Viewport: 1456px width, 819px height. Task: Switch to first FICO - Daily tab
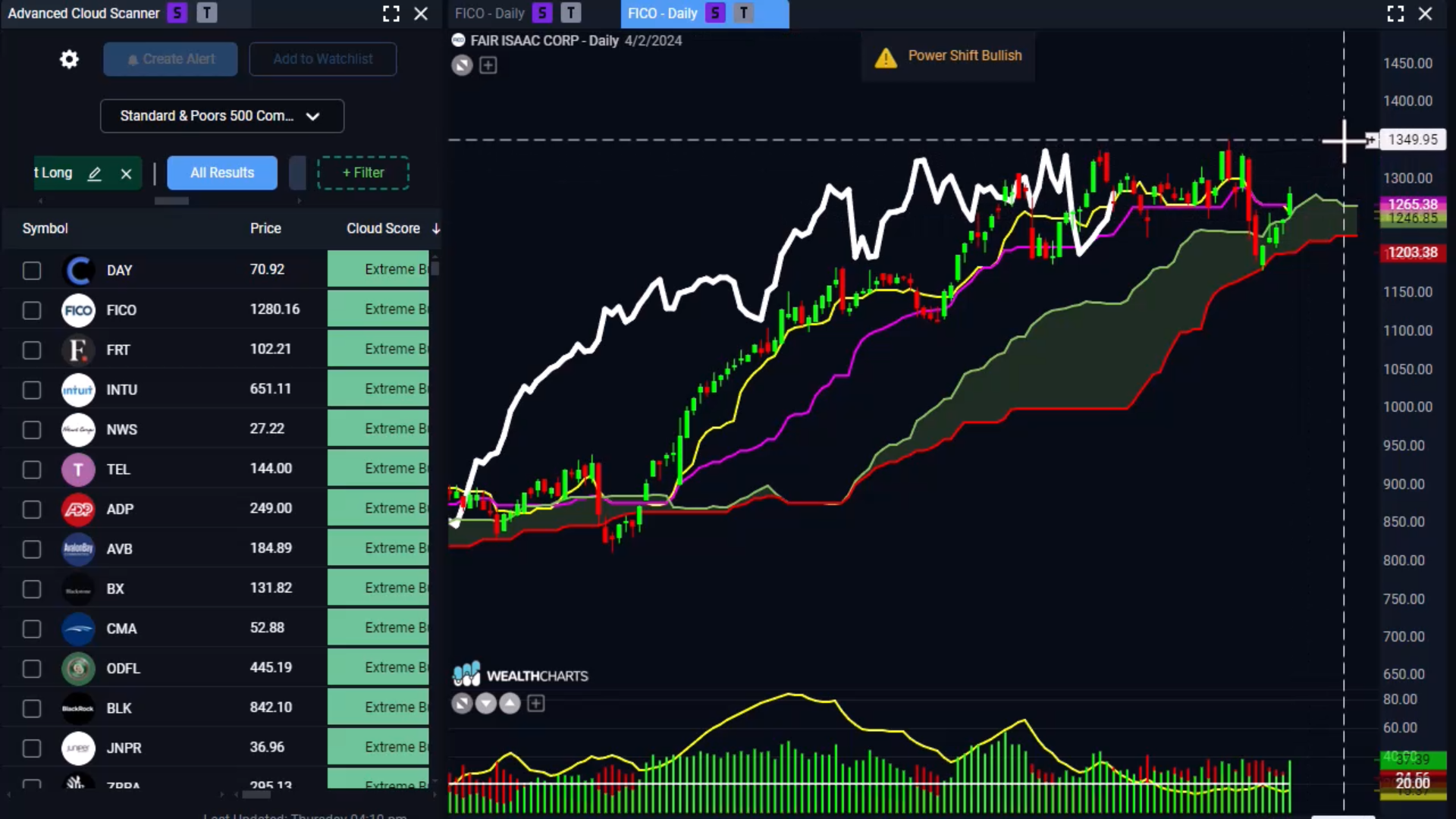coord(490,14)
